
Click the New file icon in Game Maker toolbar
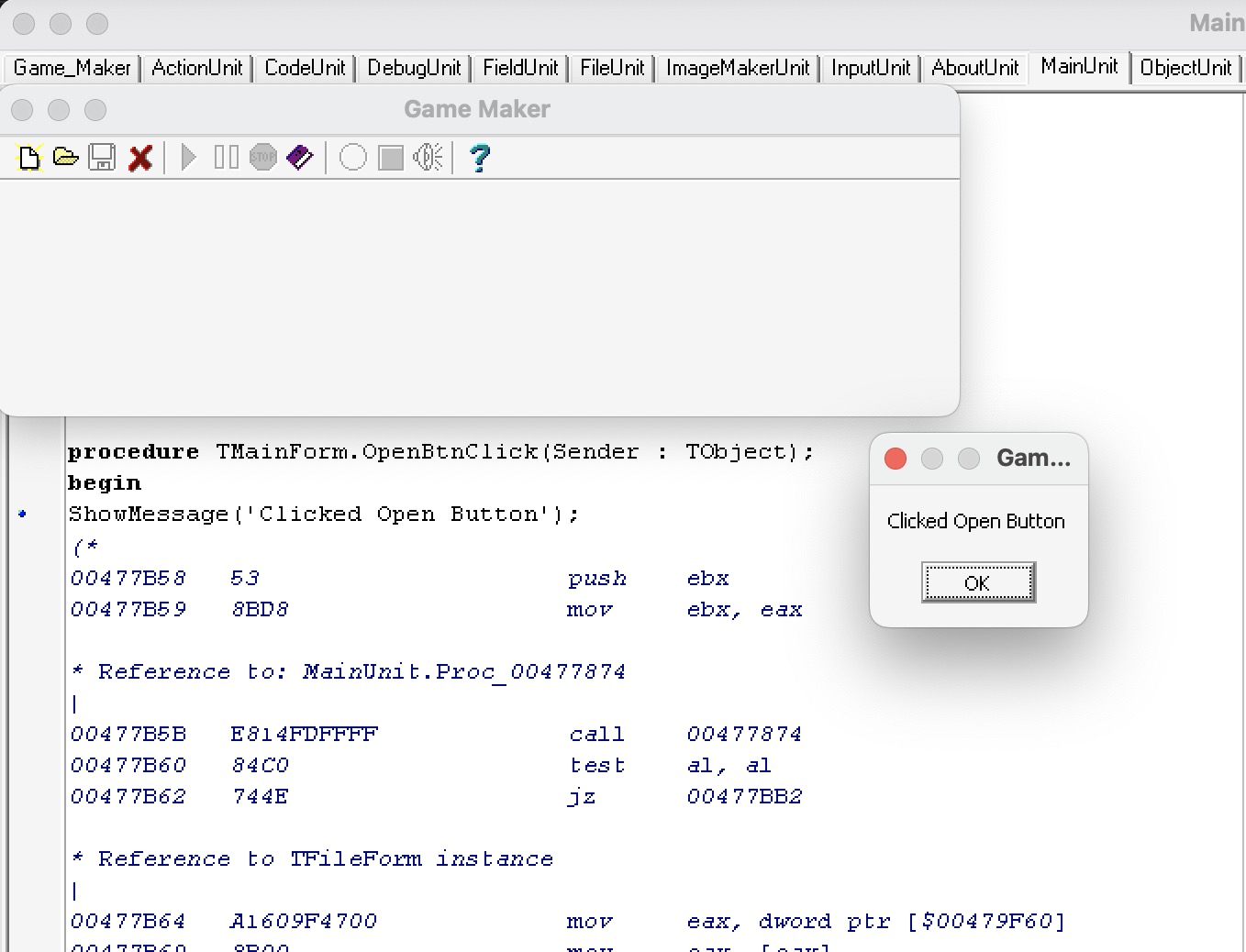(x=29, y=158)
